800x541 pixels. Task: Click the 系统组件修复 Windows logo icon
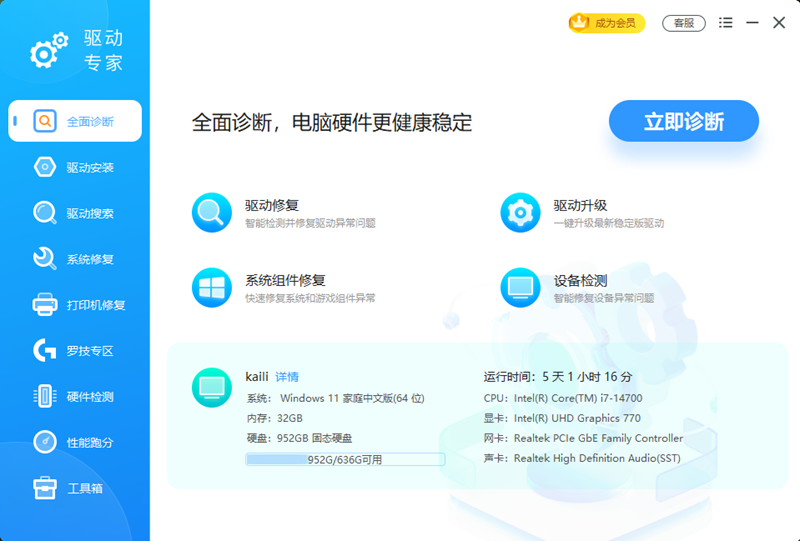[x=211, y=288]
